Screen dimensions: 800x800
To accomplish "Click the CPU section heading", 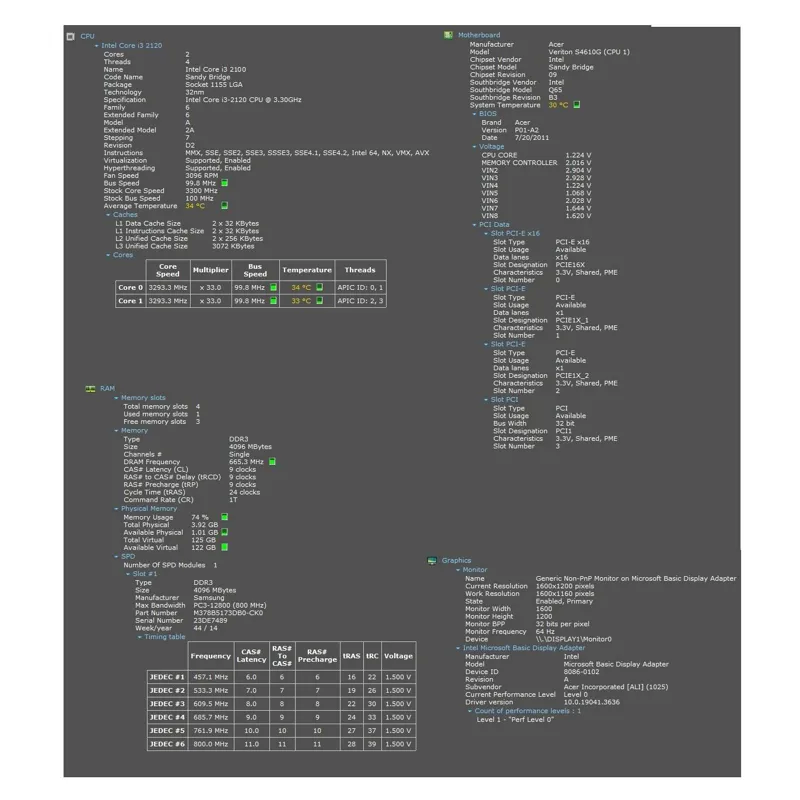I will pos(87,37).
